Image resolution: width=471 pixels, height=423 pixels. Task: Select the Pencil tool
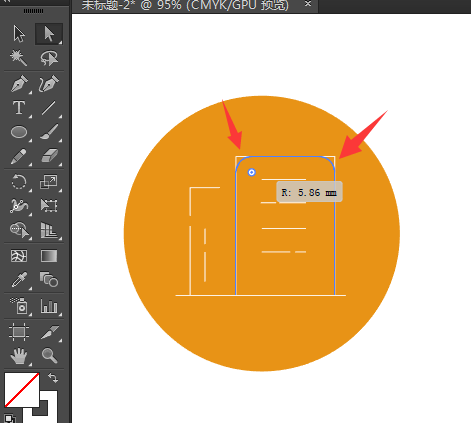[19, 156]
